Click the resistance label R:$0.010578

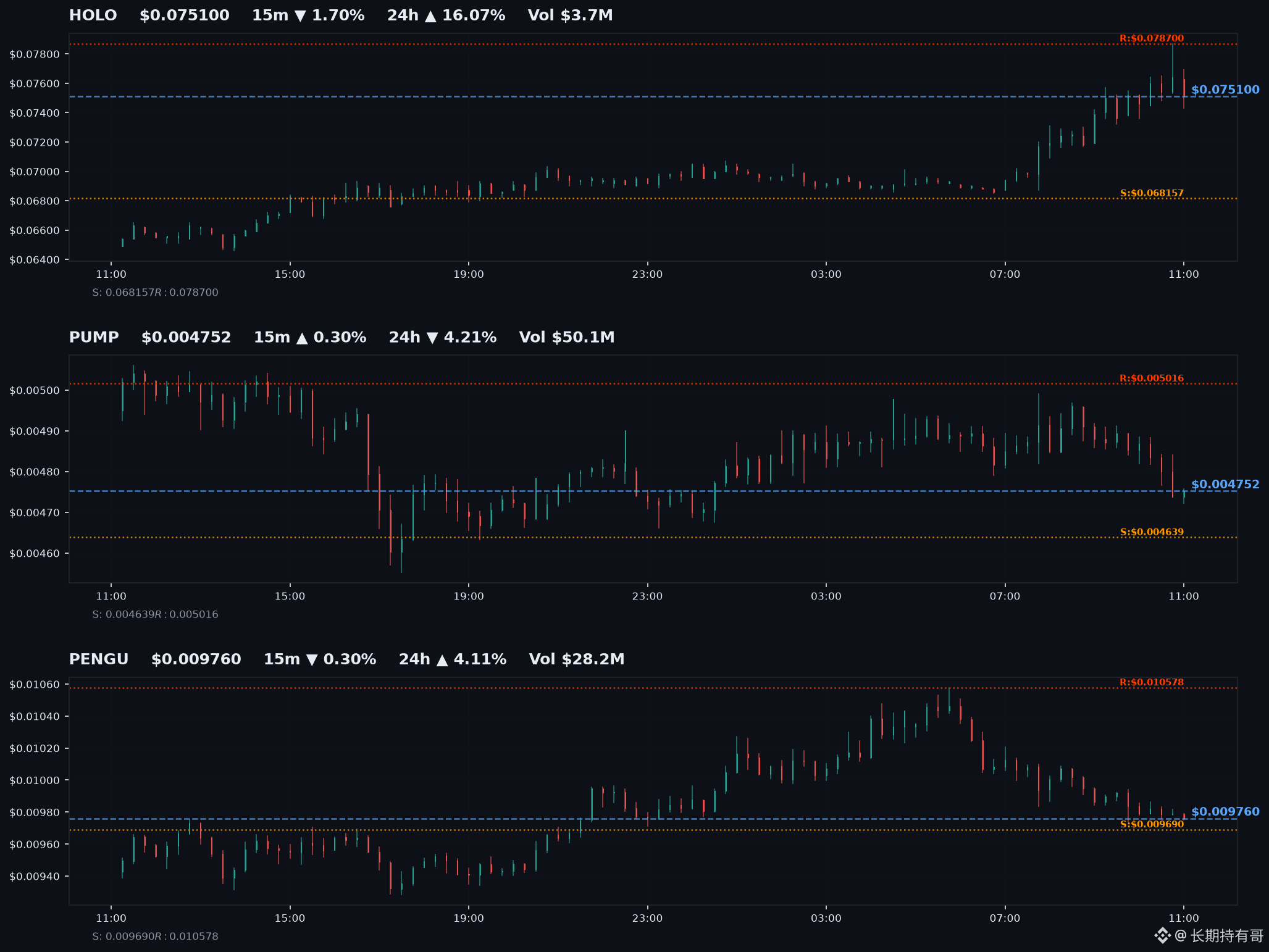point(1152,682)
